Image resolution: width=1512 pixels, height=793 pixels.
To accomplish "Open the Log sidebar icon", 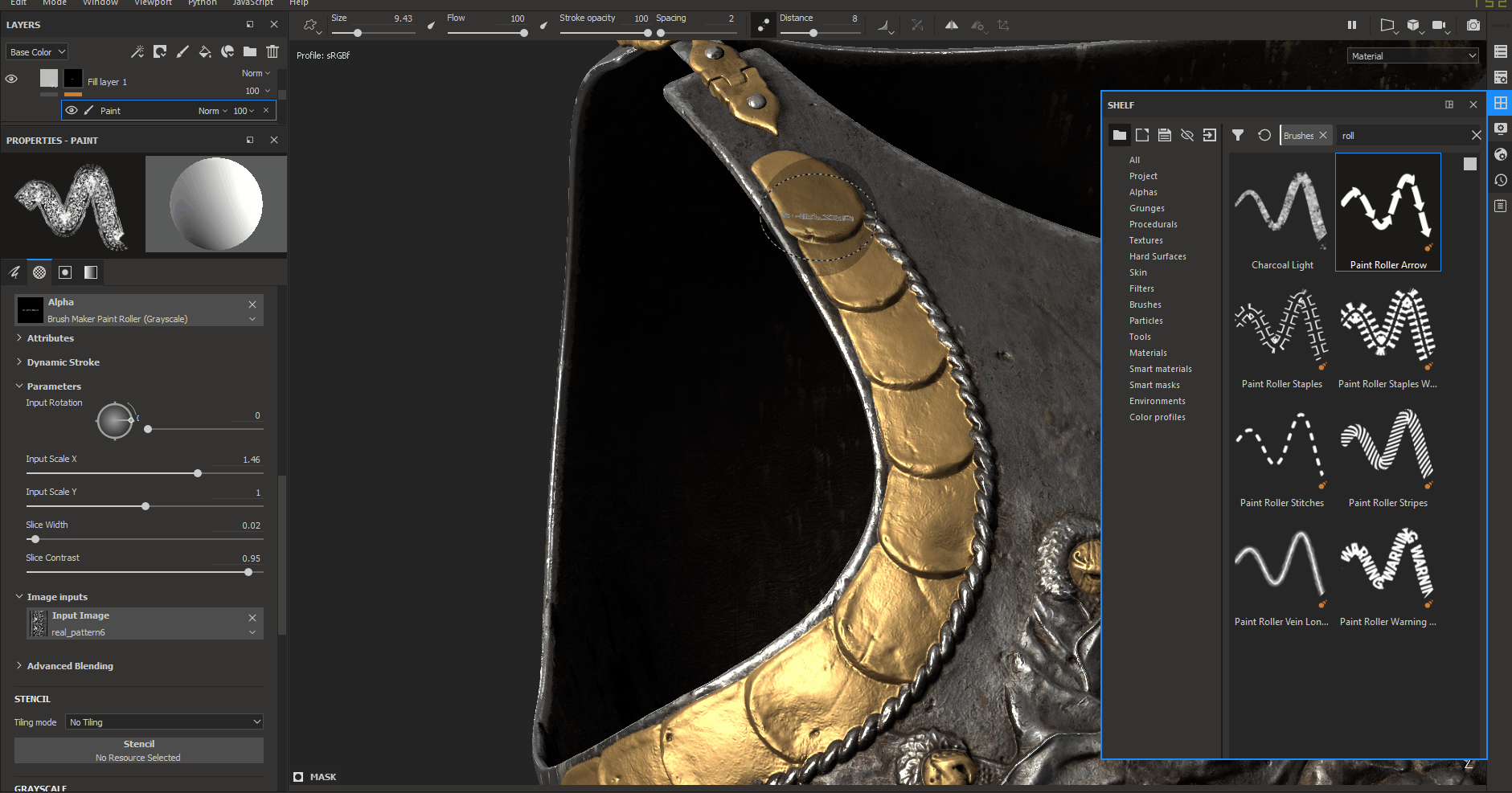I will (1500, 206).
